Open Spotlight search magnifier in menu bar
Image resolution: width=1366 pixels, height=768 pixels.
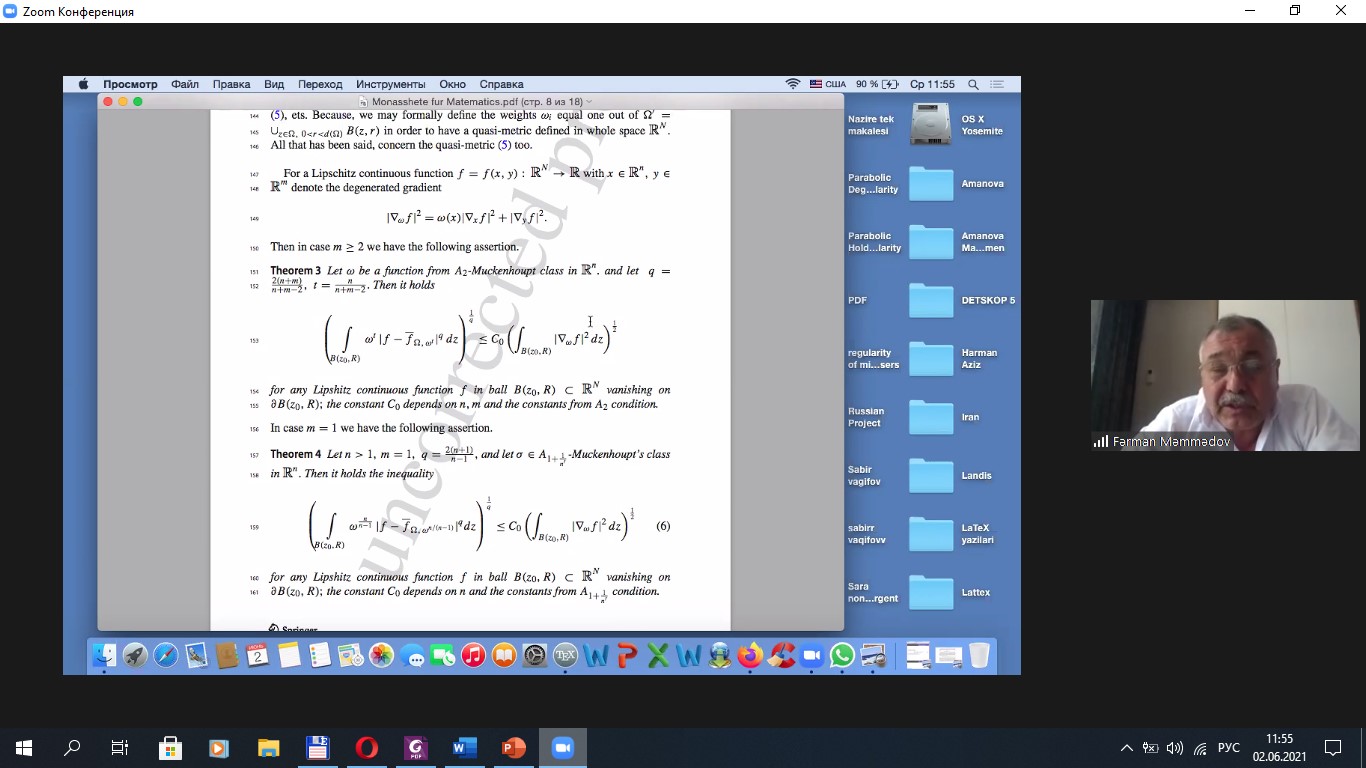(x=972, y=85)
